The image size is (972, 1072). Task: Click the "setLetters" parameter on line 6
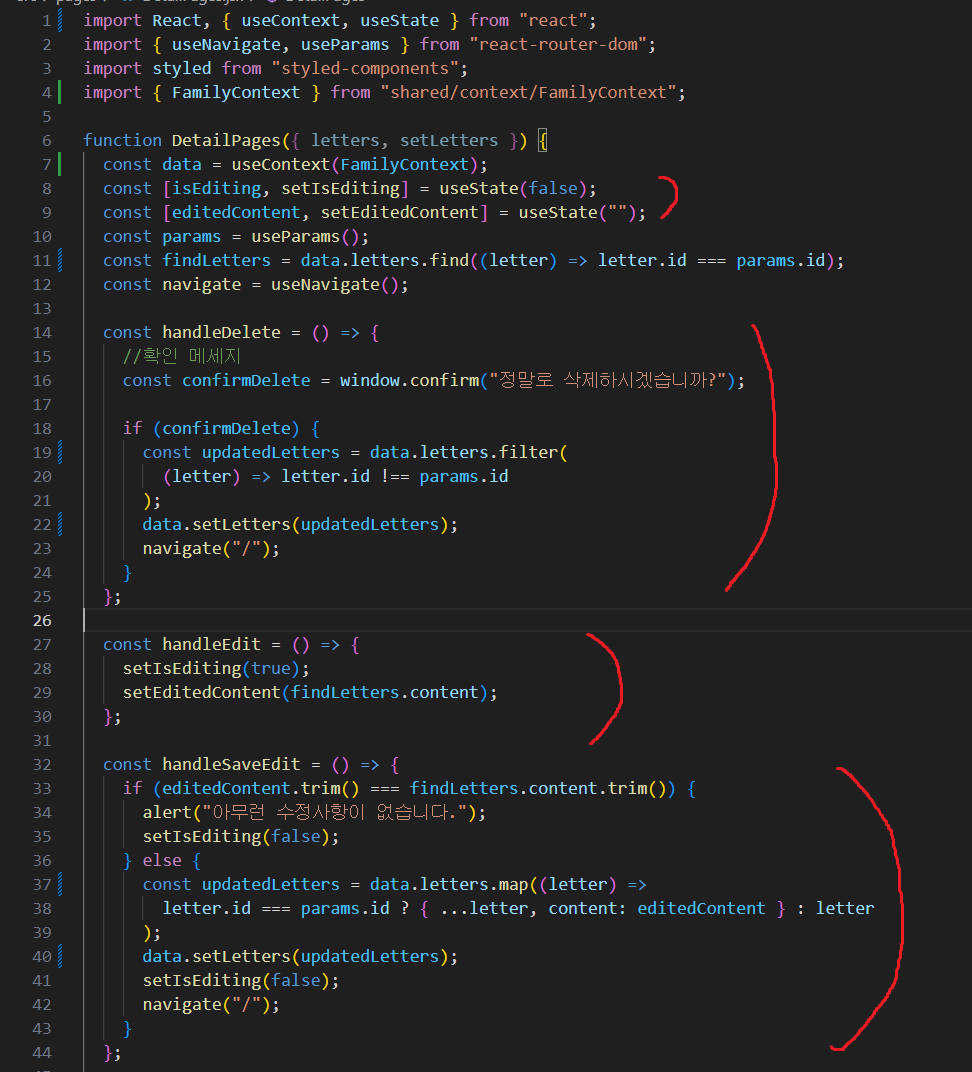pyautogui.click(x=449, y=140)
